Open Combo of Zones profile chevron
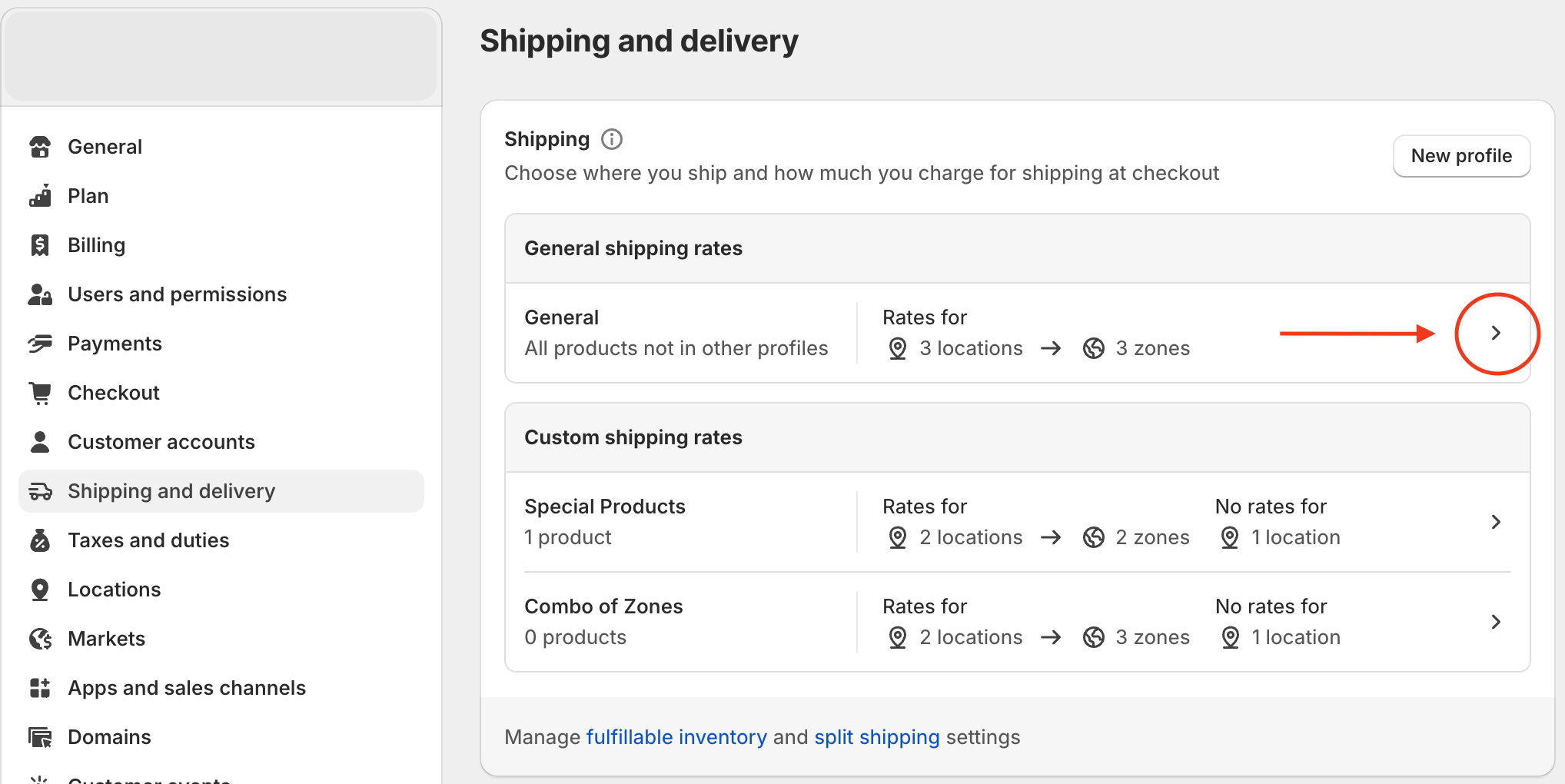Screen dimensions: 1565x784 tap(1496, 622)
